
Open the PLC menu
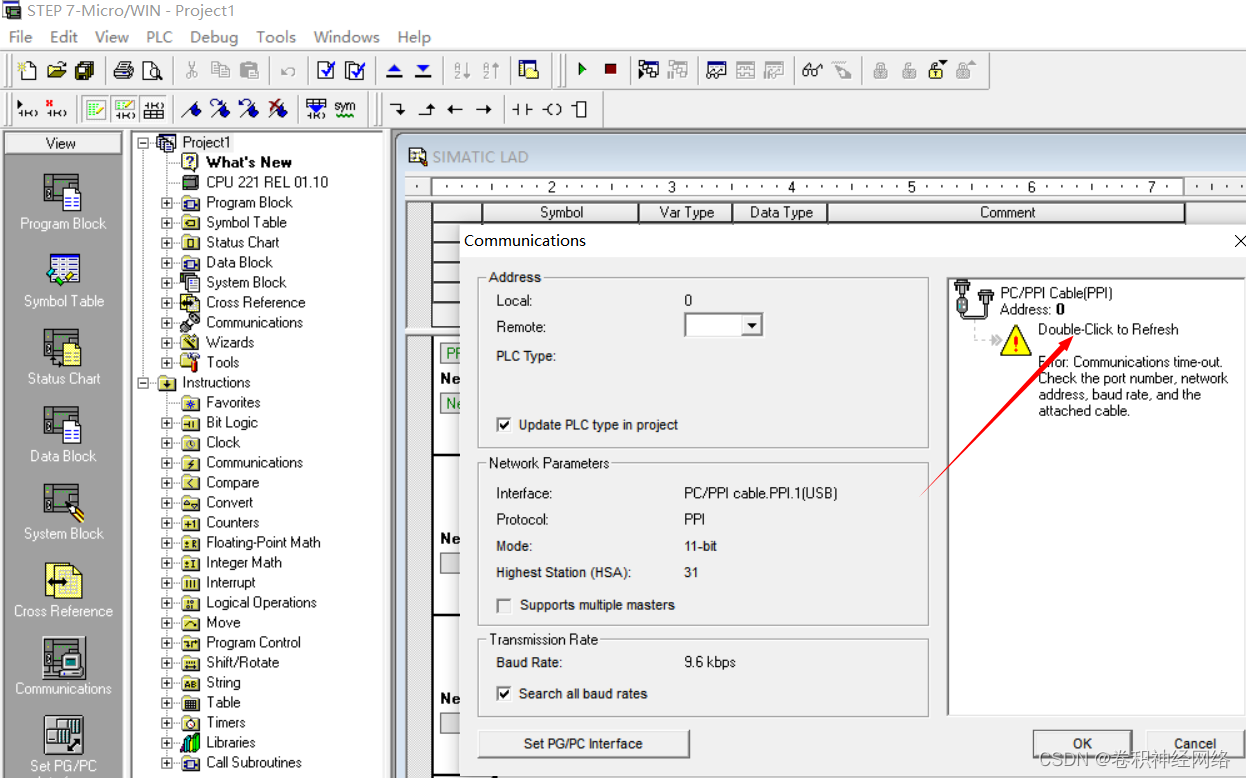pos(159,37)
